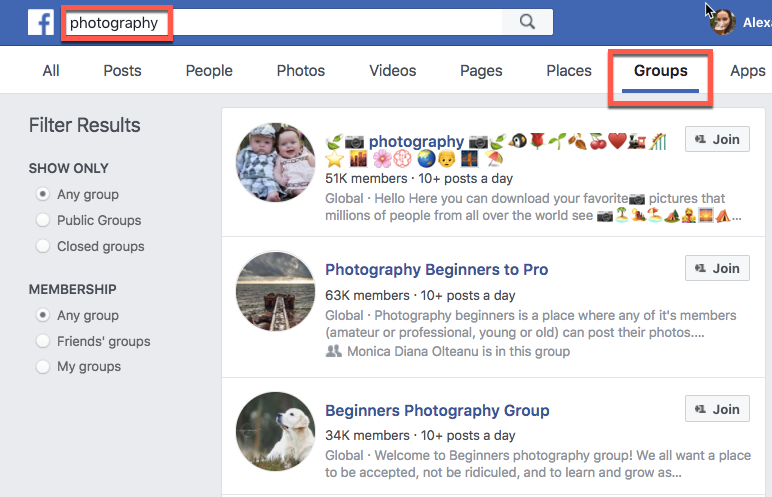This screenshot has height=497, width=772.
Task: Open the Photos tab
Action: (300, 70)
